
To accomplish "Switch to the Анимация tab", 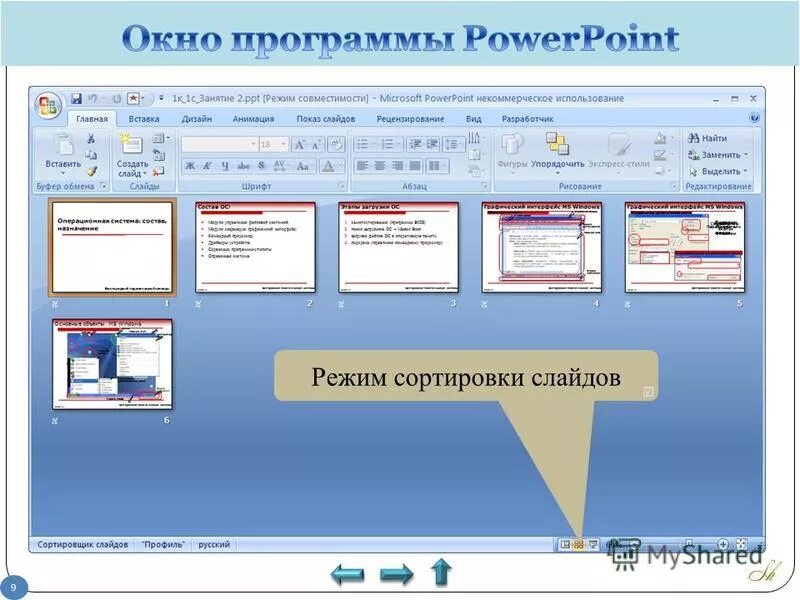I will (x=253, y=118).
